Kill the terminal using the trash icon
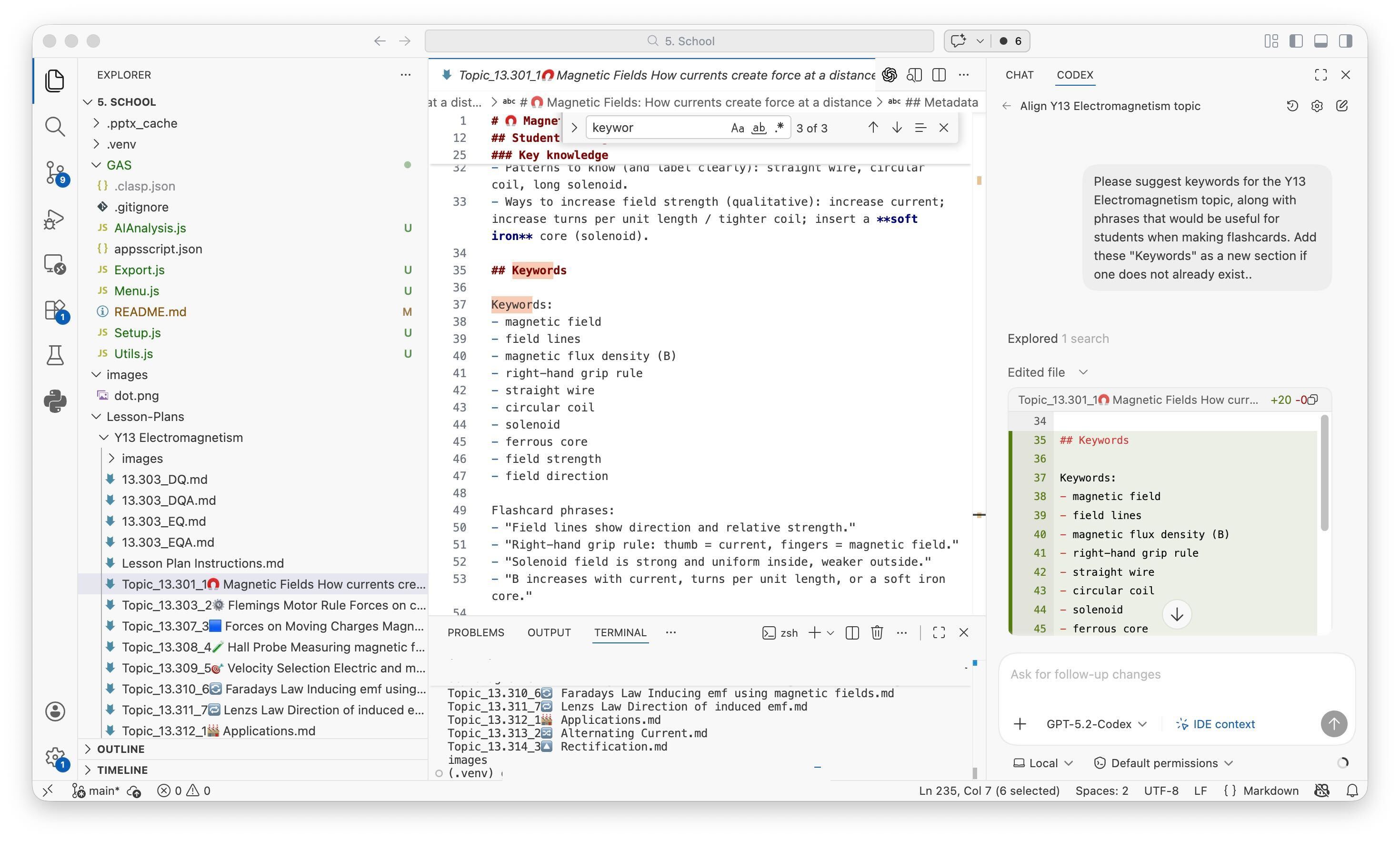Image resolution: width=1400 pixels, height=841 pixels. tap(877, 632)
